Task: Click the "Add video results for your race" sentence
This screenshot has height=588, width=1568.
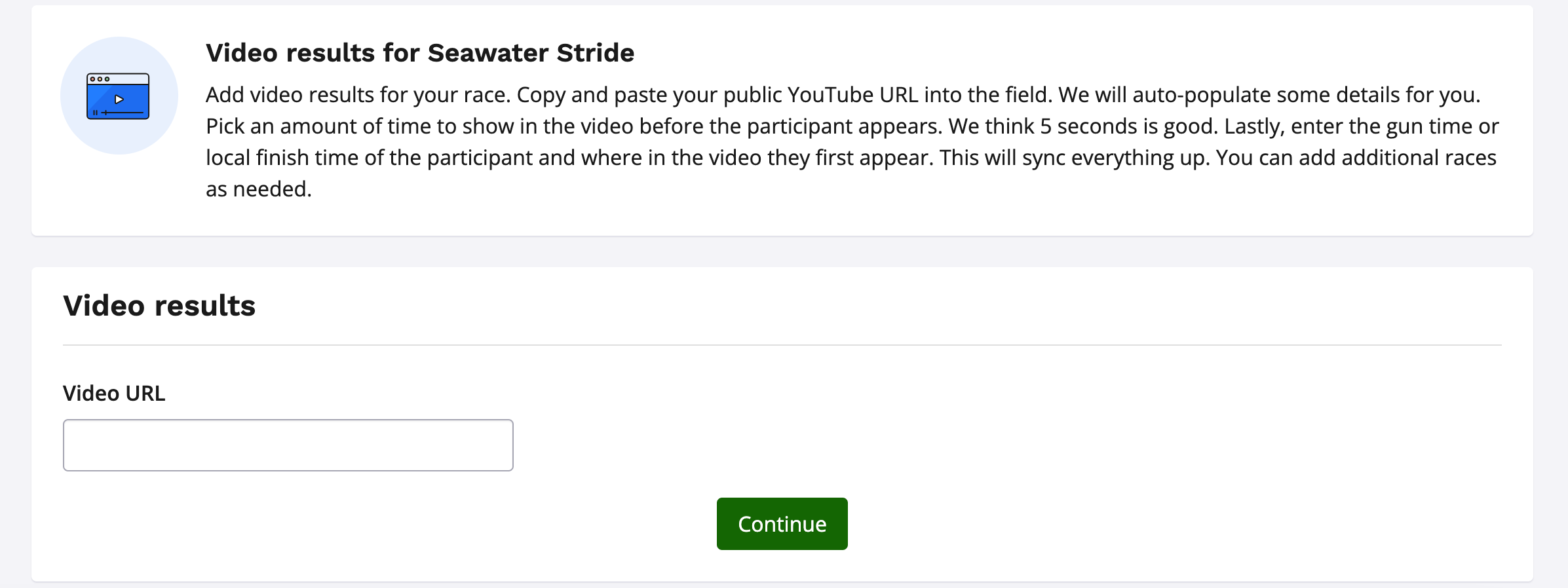Action: point(357,95)
